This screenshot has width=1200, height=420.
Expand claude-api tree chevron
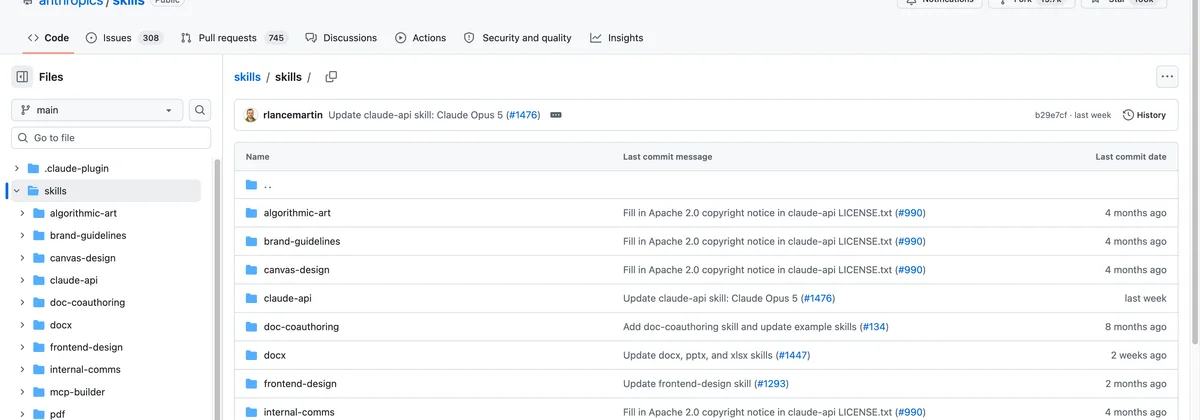tap(22, 281)
